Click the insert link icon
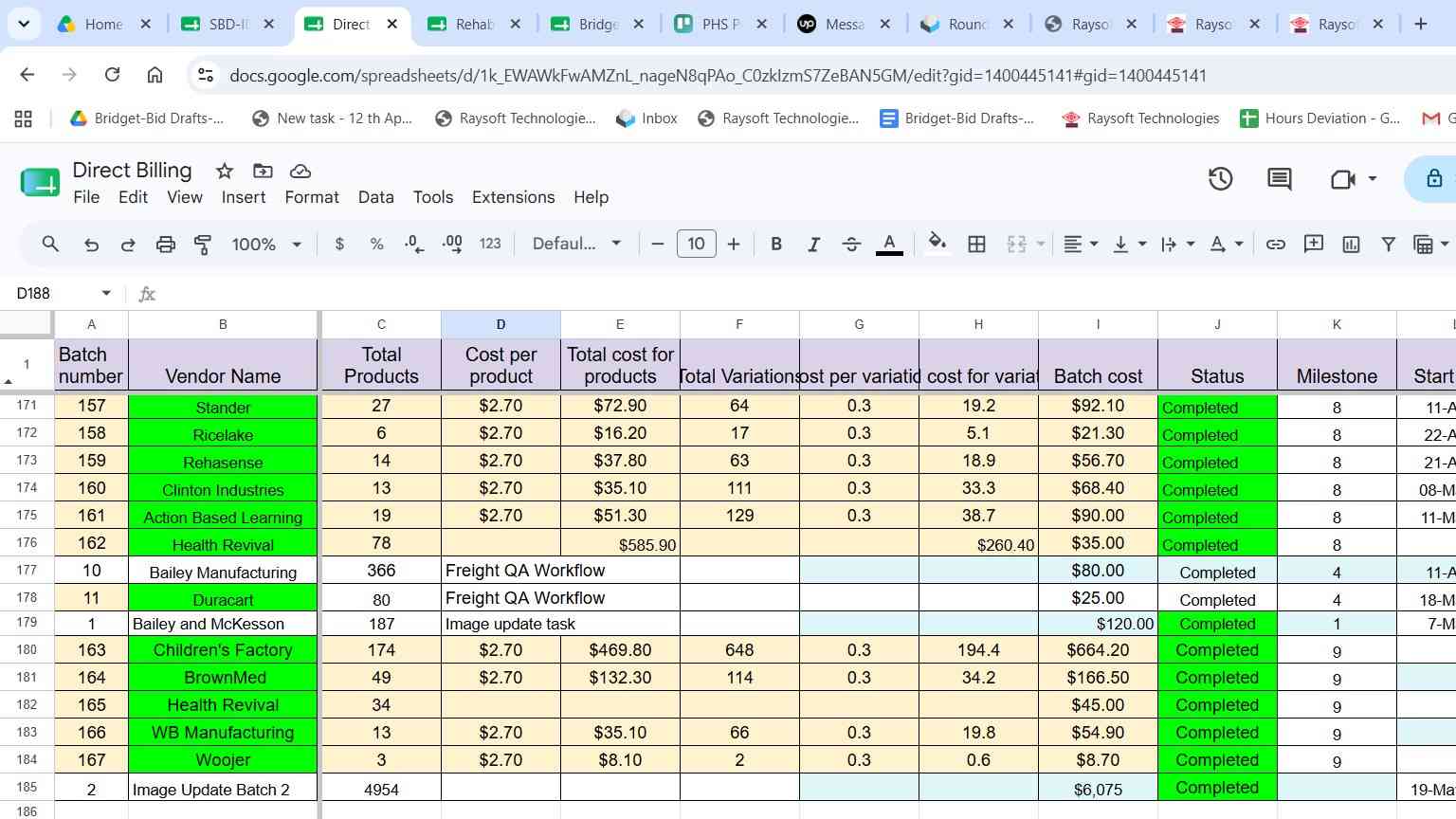 coord(1276,245)
